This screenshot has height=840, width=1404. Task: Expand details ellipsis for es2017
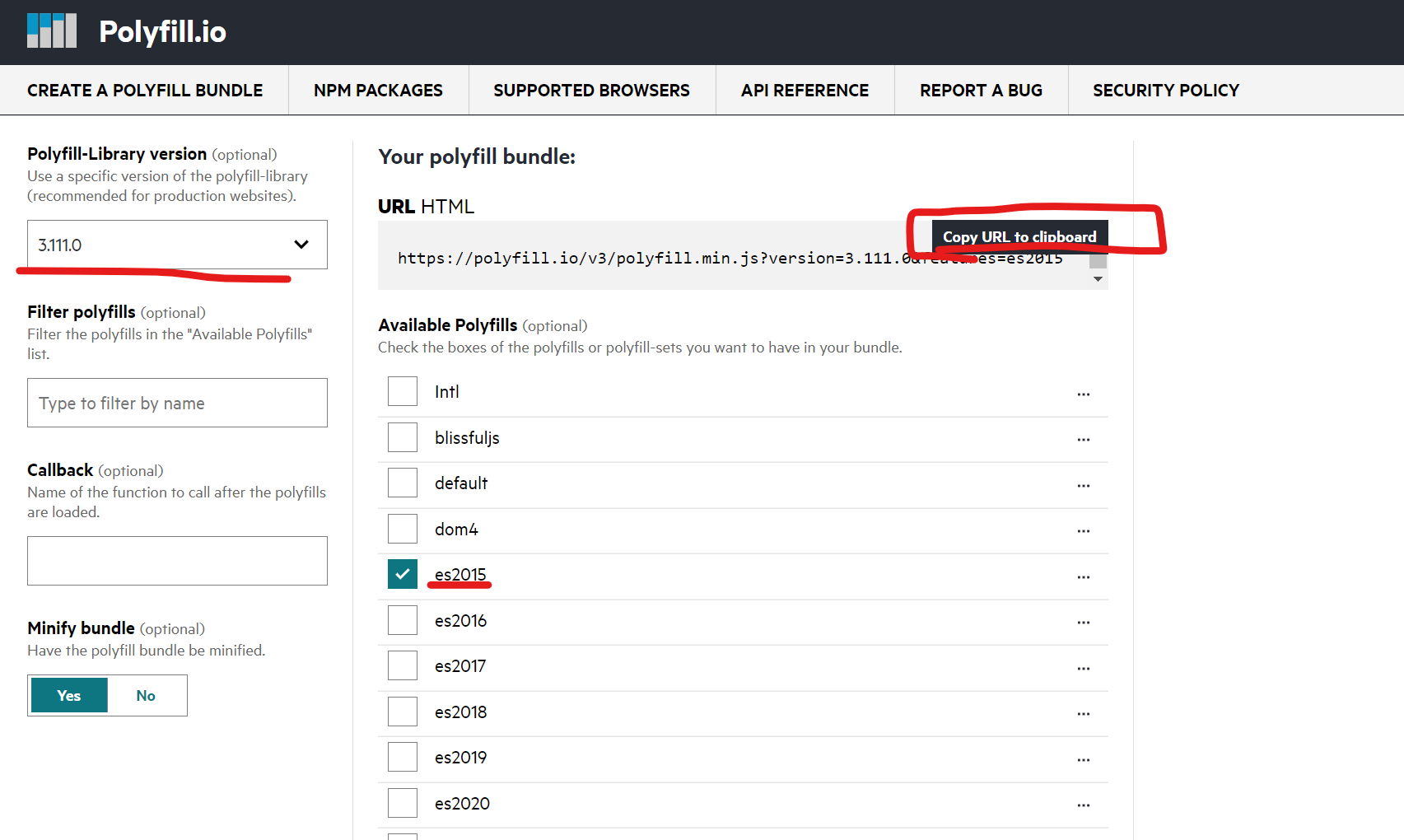click(x=1083, y=668)
